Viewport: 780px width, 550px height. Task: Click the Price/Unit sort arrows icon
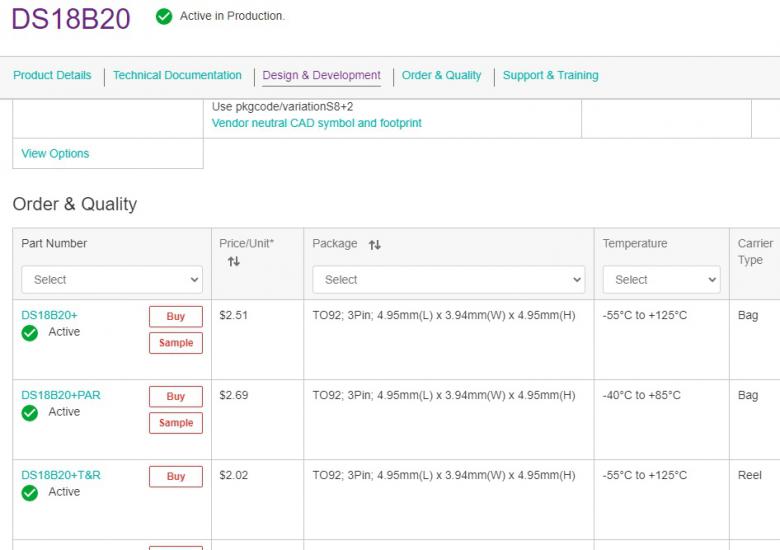(x=233, y=262)
